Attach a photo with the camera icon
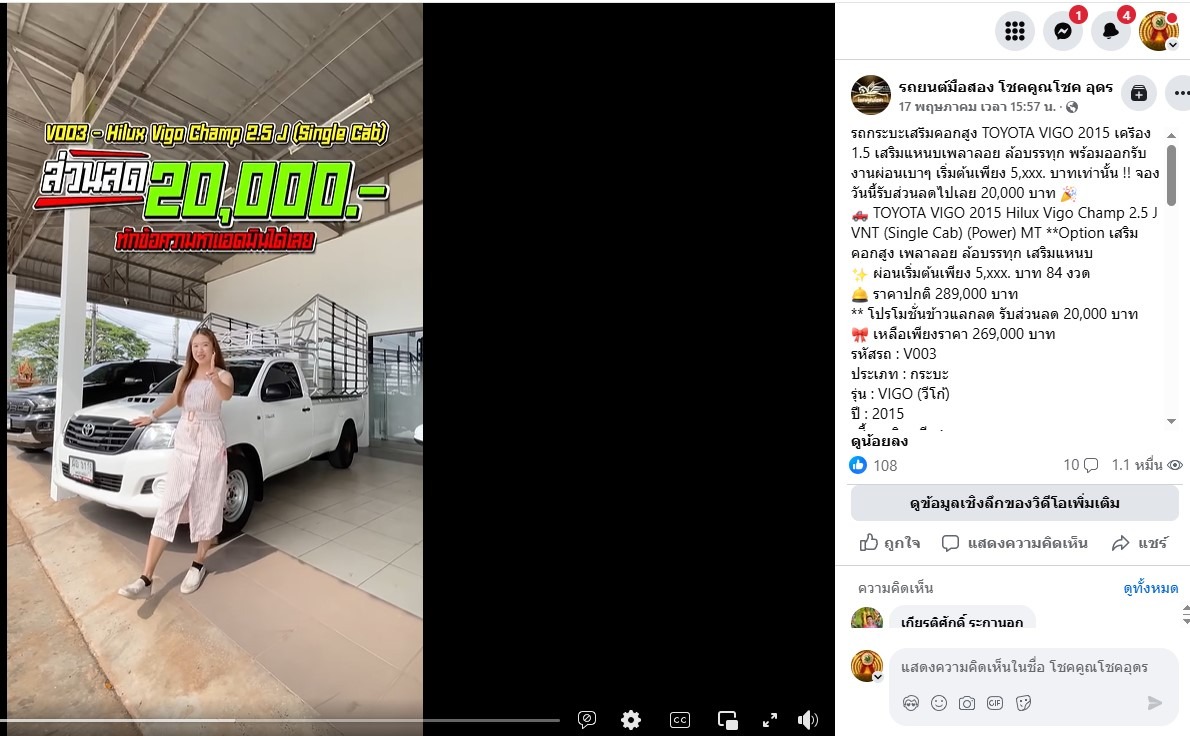The width and height of the screenshot is (1190, 736). pos(966,703)
